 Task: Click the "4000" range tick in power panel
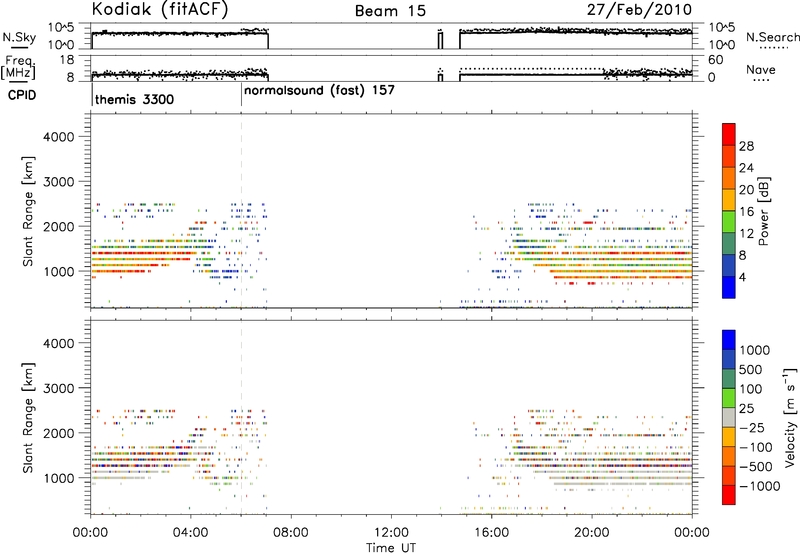(59, 137)
